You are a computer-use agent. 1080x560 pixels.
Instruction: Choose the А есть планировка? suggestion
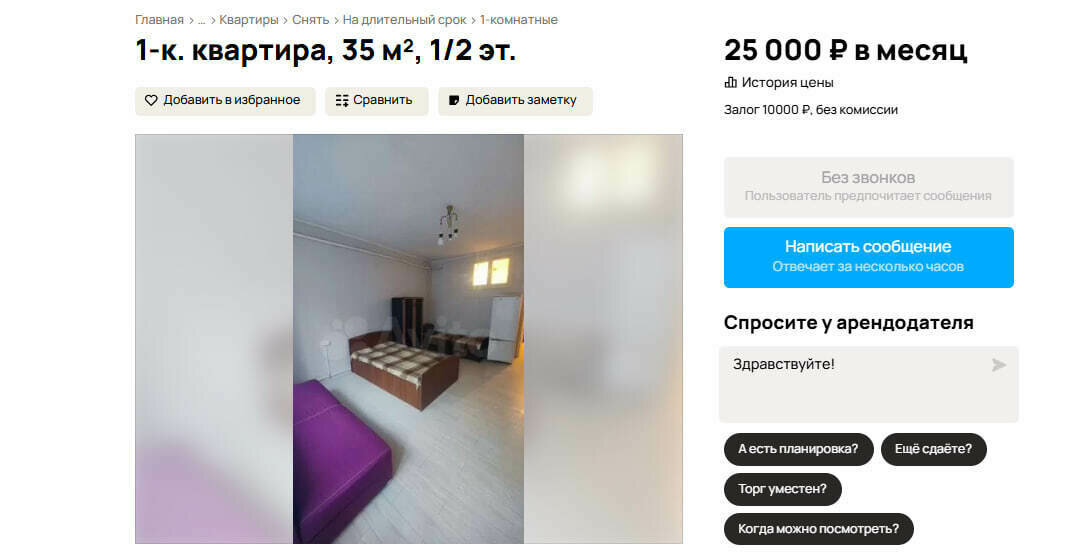pos(798,449)
